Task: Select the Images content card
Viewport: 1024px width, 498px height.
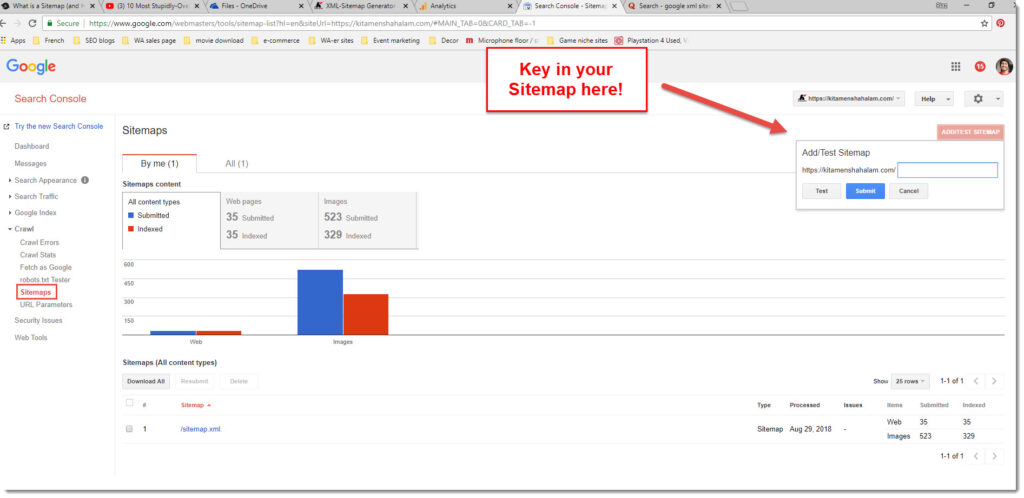Action: click(368, 221)
